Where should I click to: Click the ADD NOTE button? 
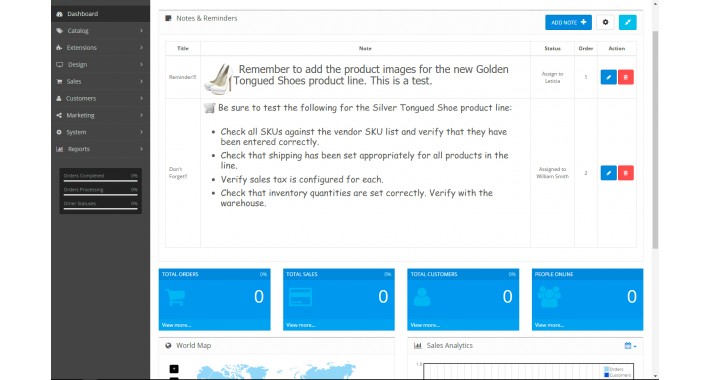point(568,22)
